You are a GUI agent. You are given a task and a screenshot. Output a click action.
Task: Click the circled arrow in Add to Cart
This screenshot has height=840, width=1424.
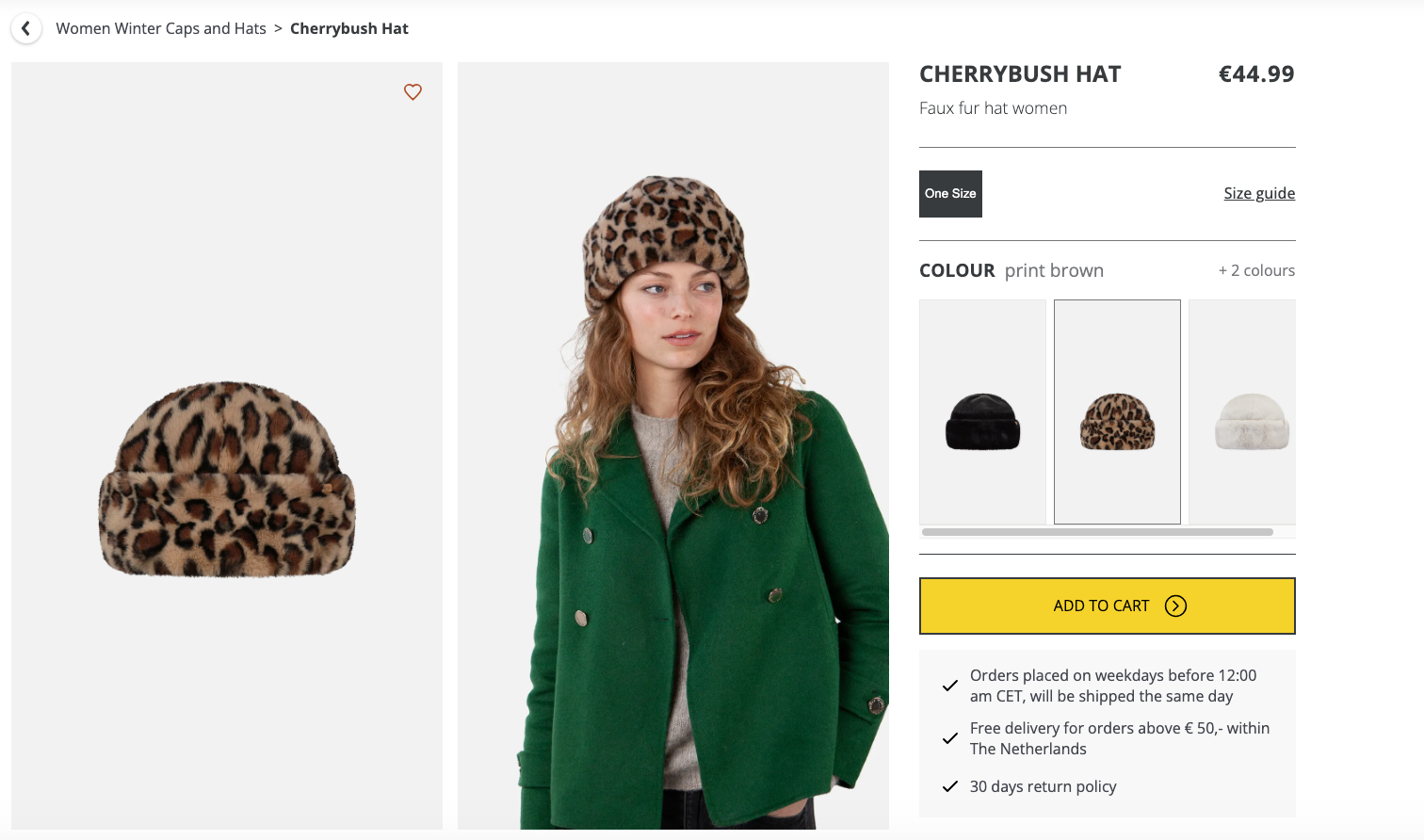coord(1175,606)
